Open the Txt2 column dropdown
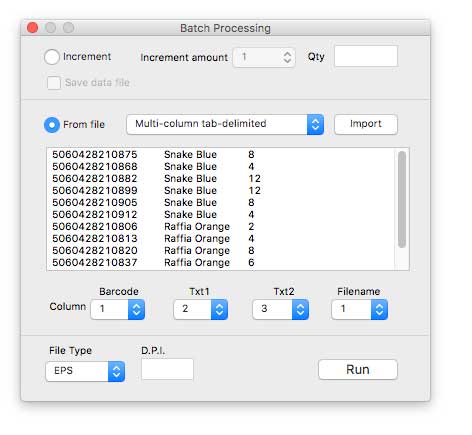The image size is (472, 435). click(x=280, y=309)
